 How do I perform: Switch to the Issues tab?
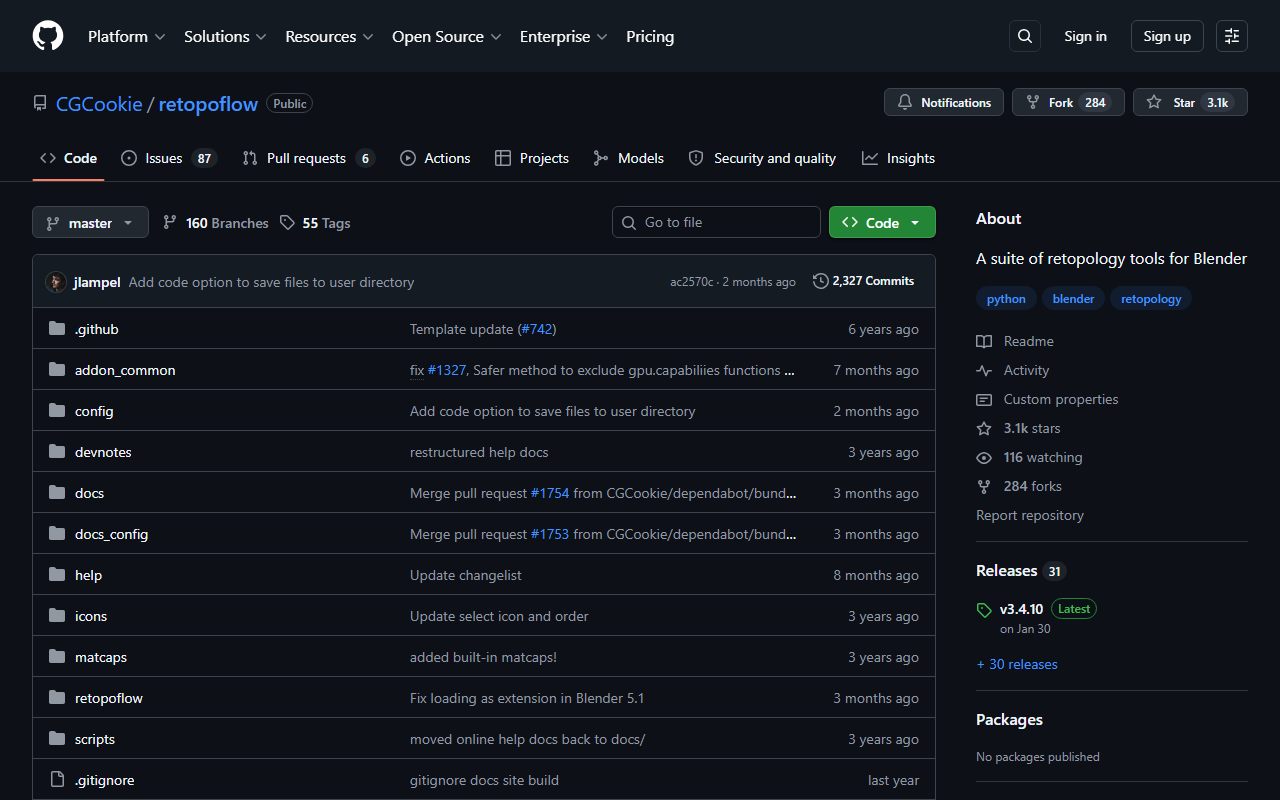pos(169,158)
